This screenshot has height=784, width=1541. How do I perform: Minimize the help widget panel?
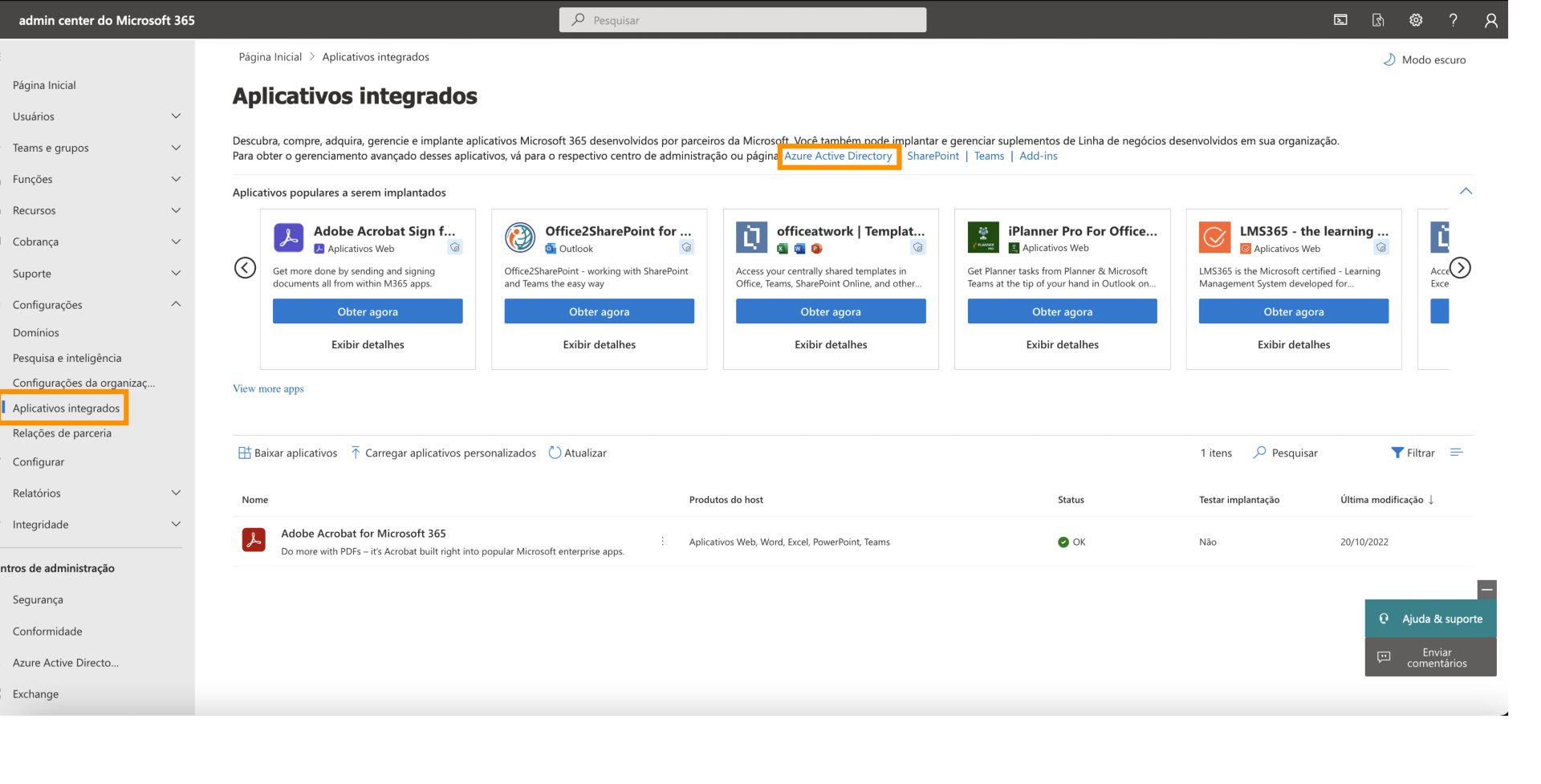(1486, 590)
